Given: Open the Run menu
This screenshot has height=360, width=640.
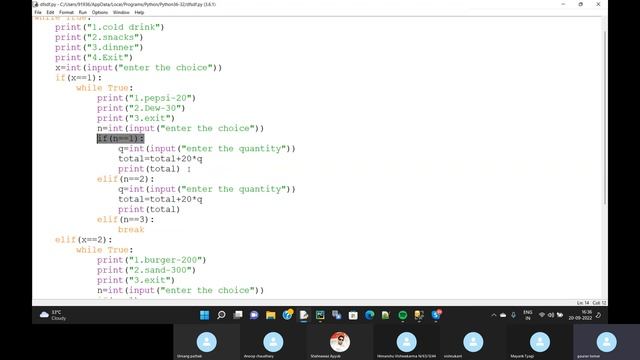Looking at the screenshot, I should coord(83,13).
